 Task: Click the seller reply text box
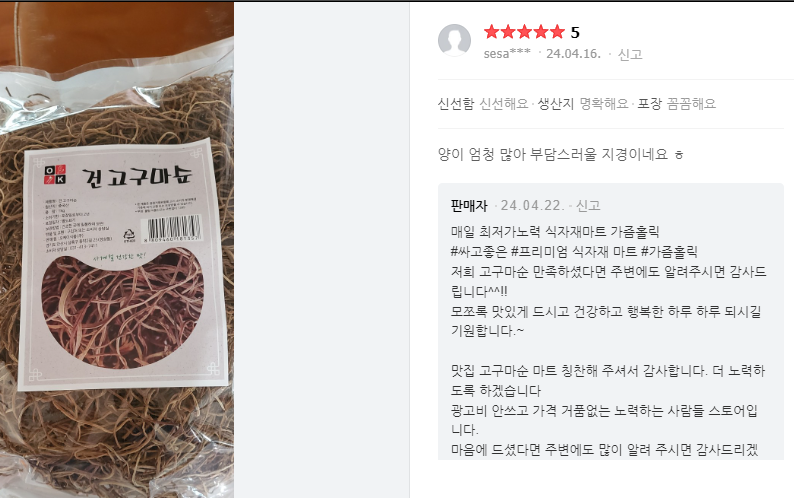pos(611,322)
